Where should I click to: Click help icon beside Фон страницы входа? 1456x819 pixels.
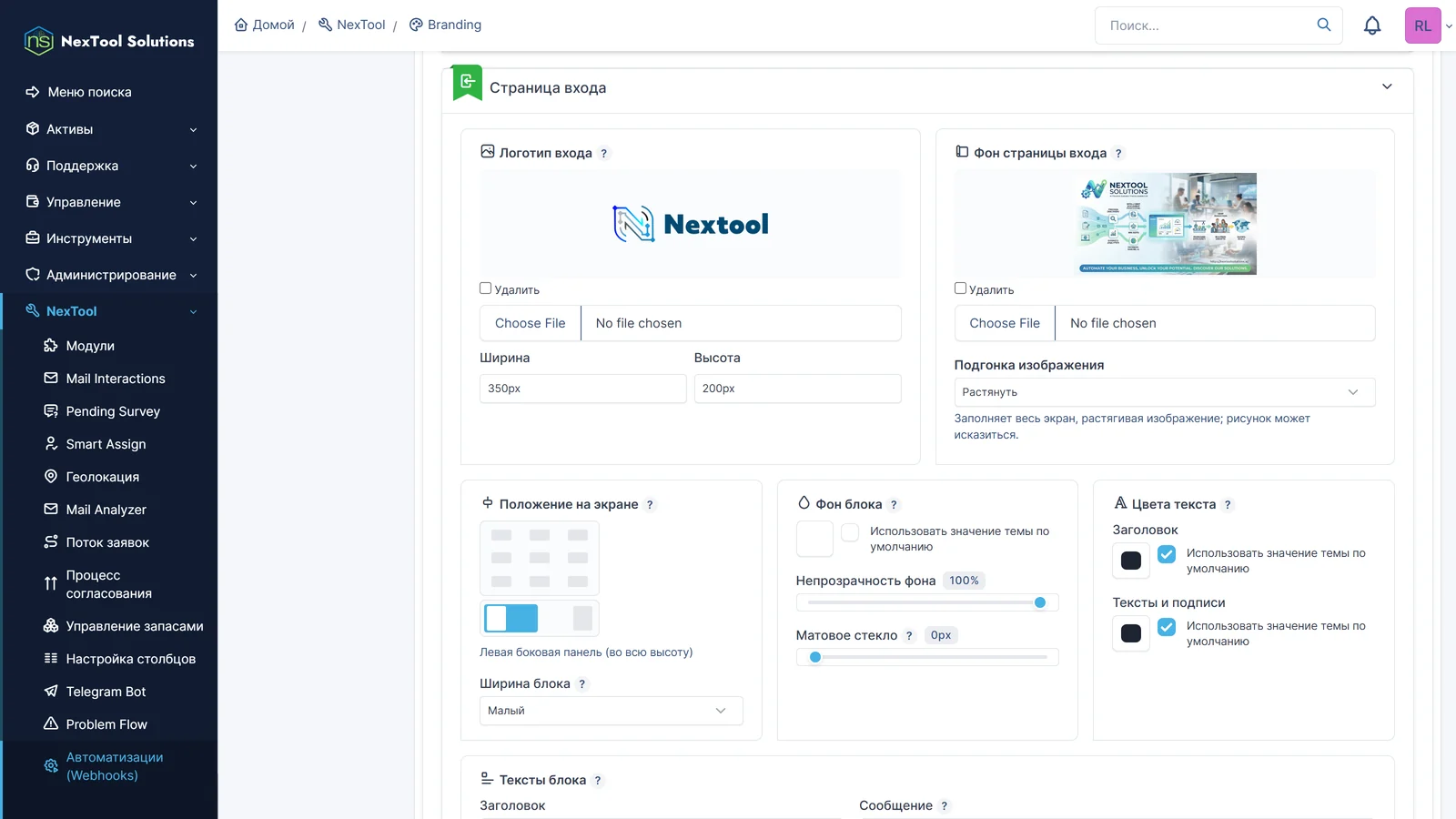[x=1118, y=154]
